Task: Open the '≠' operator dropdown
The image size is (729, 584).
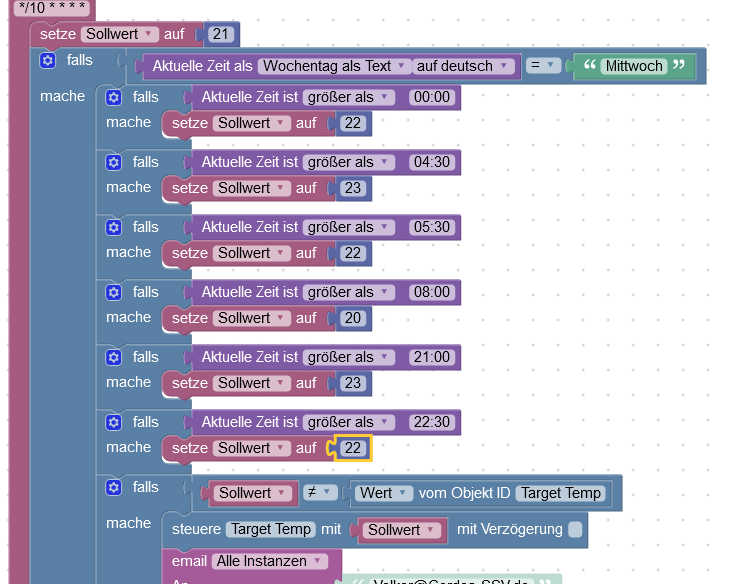Action: tap(320, 492)
